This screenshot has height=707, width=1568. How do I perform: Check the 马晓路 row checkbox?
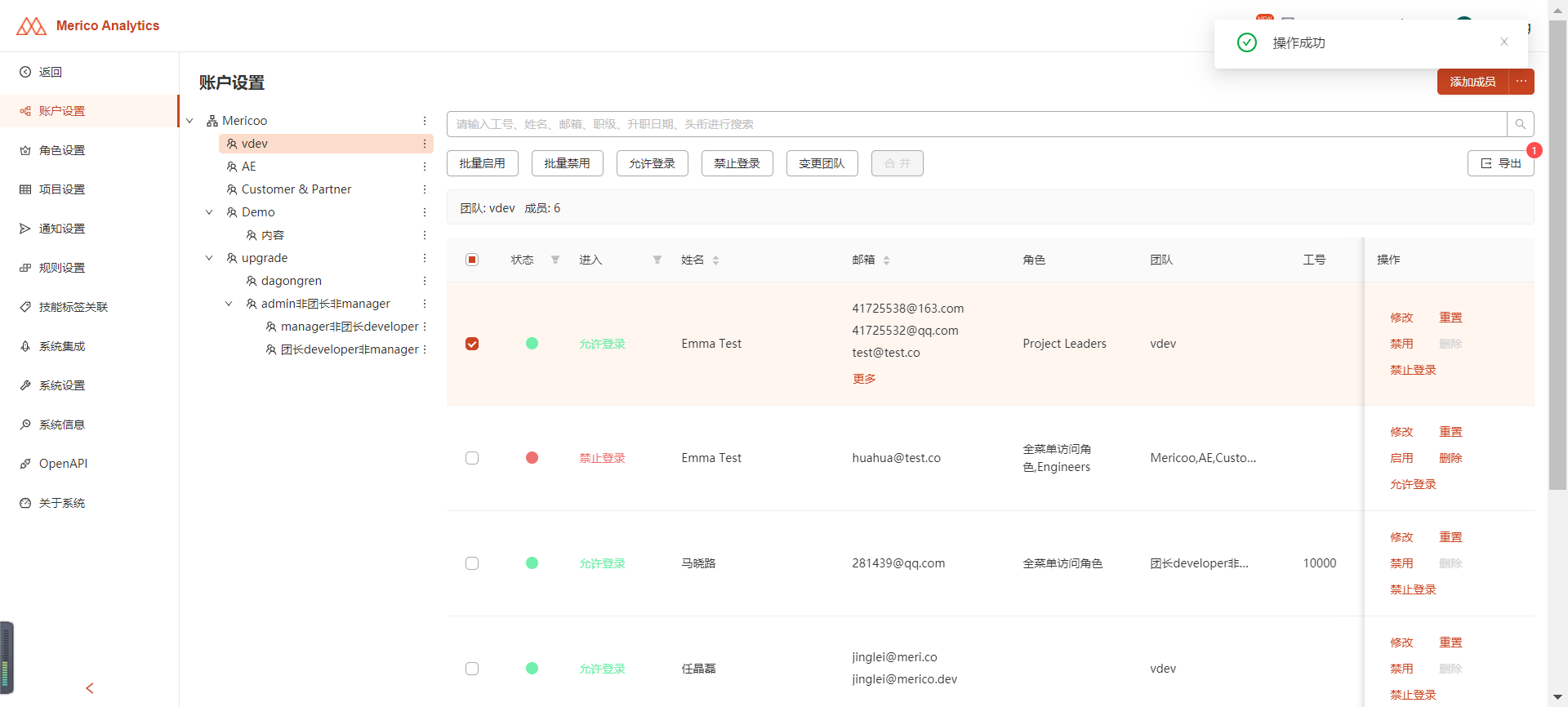pyautogui.click(x=472, y=563)
